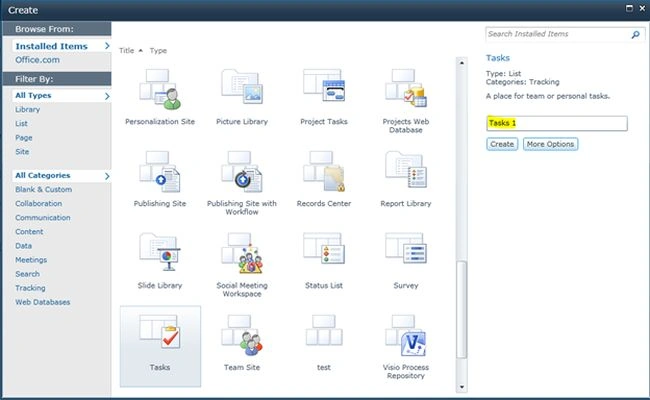Sort items by Title
650x400 pixels.
point(126,51)
